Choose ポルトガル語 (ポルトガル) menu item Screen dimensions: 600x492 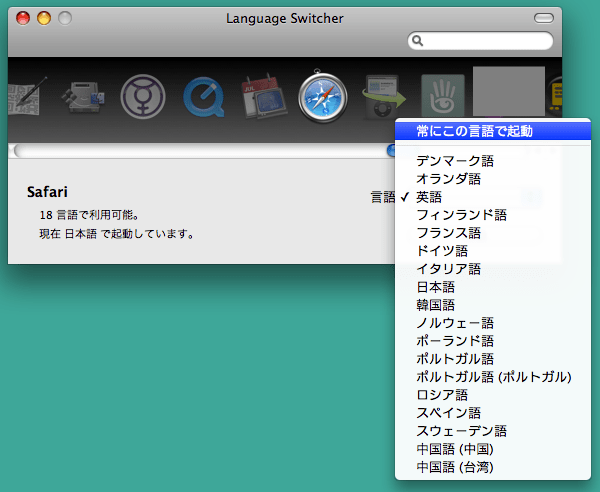[493, 377]
